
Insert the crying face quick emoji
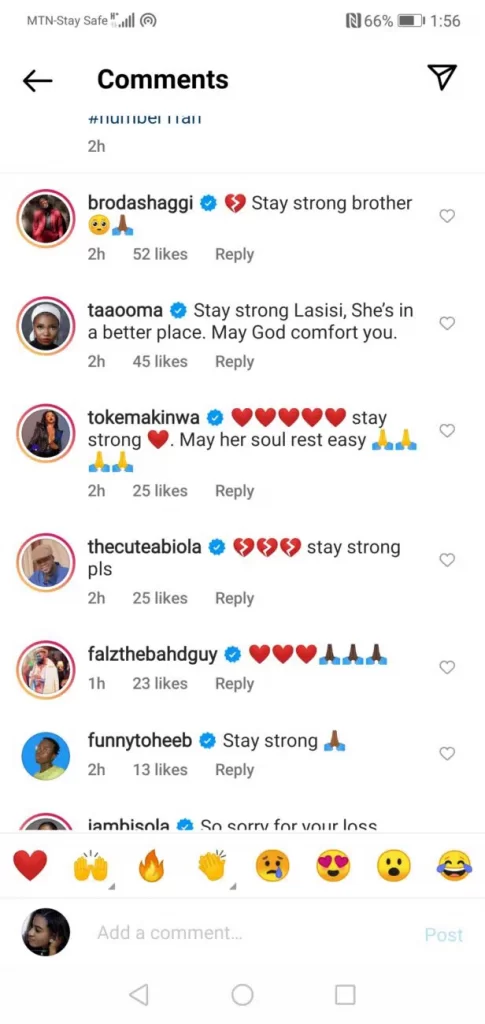tap(272, 866)
